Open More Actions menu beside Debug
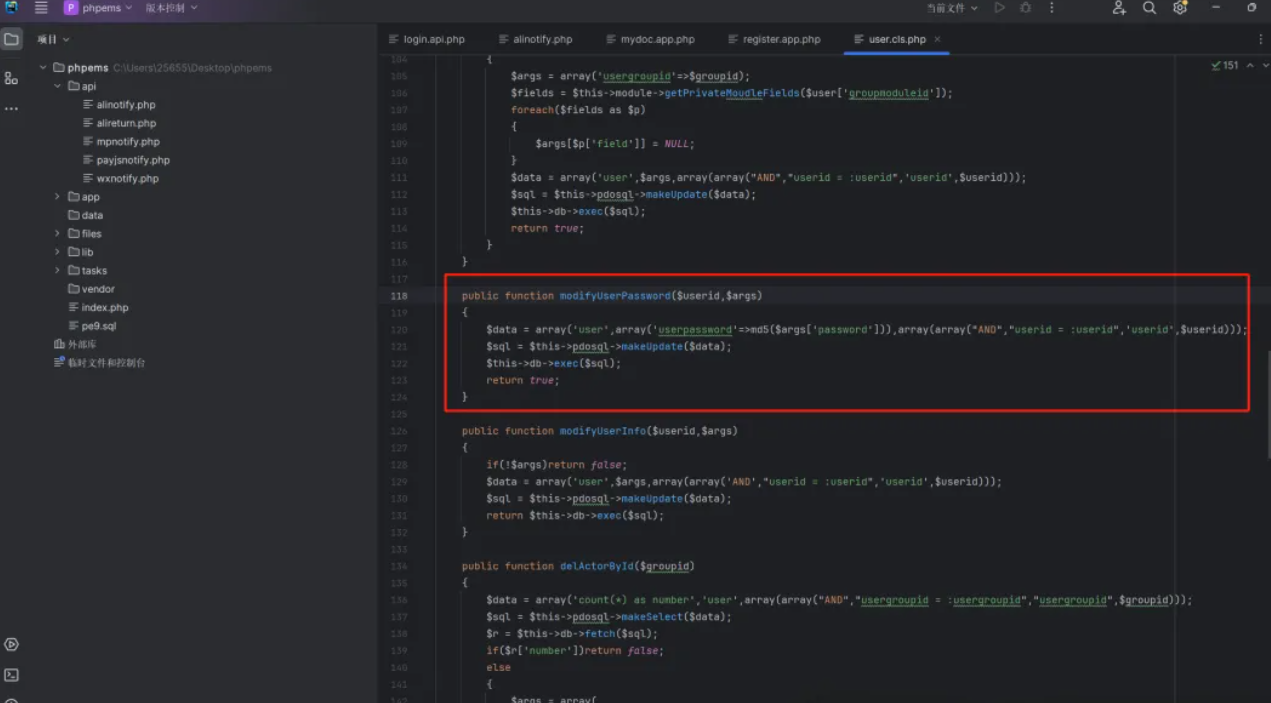 pyautogui.click(x=1051, y=8)
